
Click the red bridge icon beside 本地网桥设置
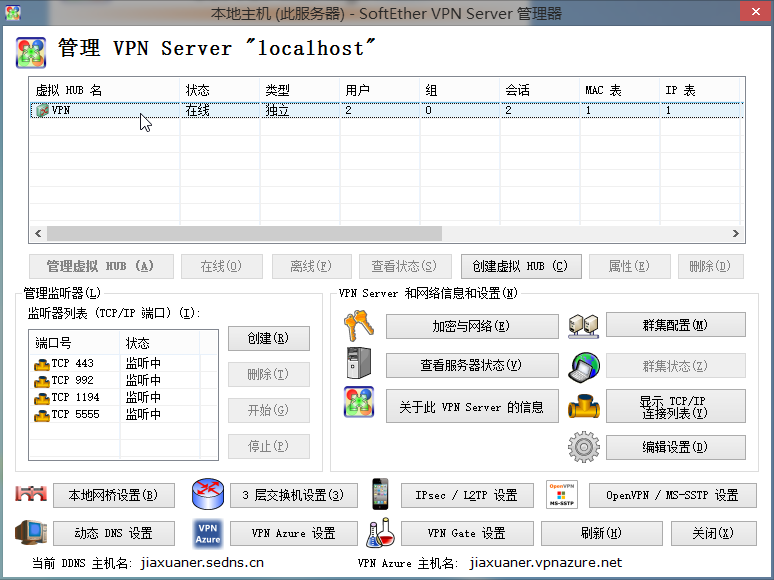point(31,495)
